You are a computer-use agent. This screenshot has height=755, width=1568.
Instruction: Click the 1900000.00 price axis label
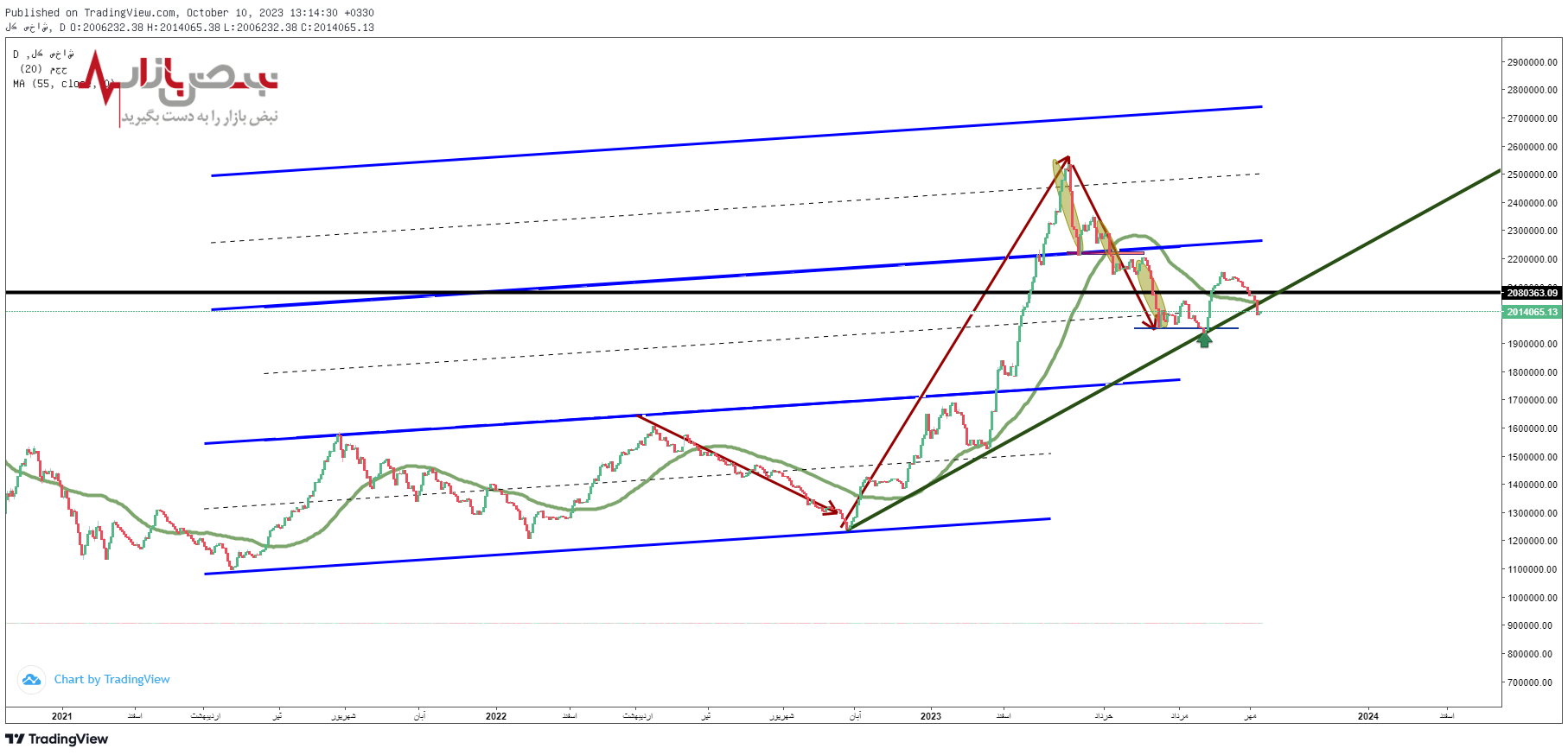click(x=1533, y=344)
